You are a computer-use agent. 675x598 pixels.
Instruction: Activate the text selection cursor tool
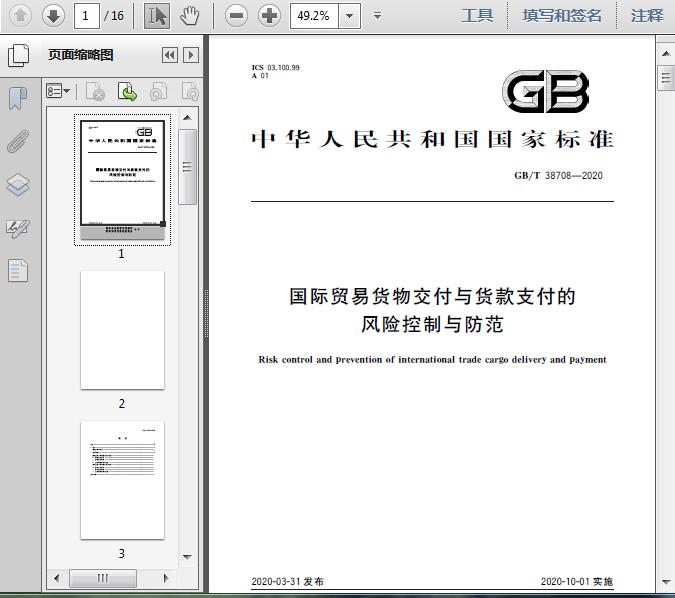click(157, 16)
